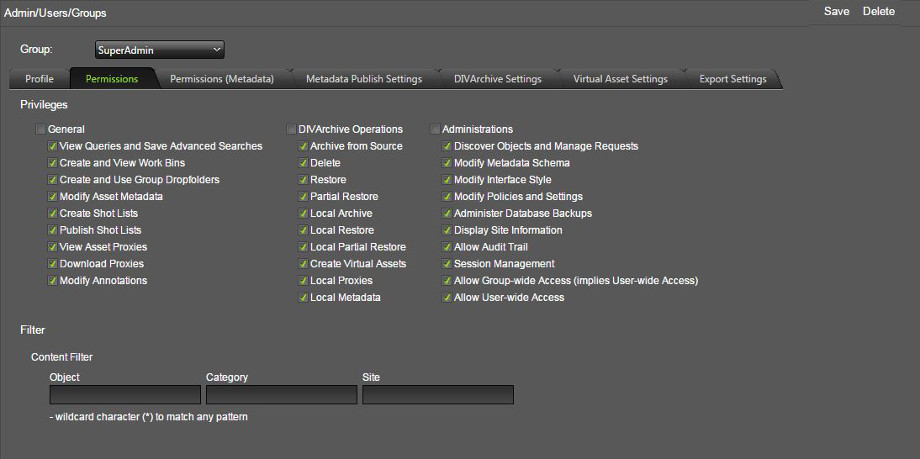Image resolution: width=920 pixels, height=459 pixels.
Task: Open the Group dropdown showing SuperAdmin
Action: [x=160, y=50]
